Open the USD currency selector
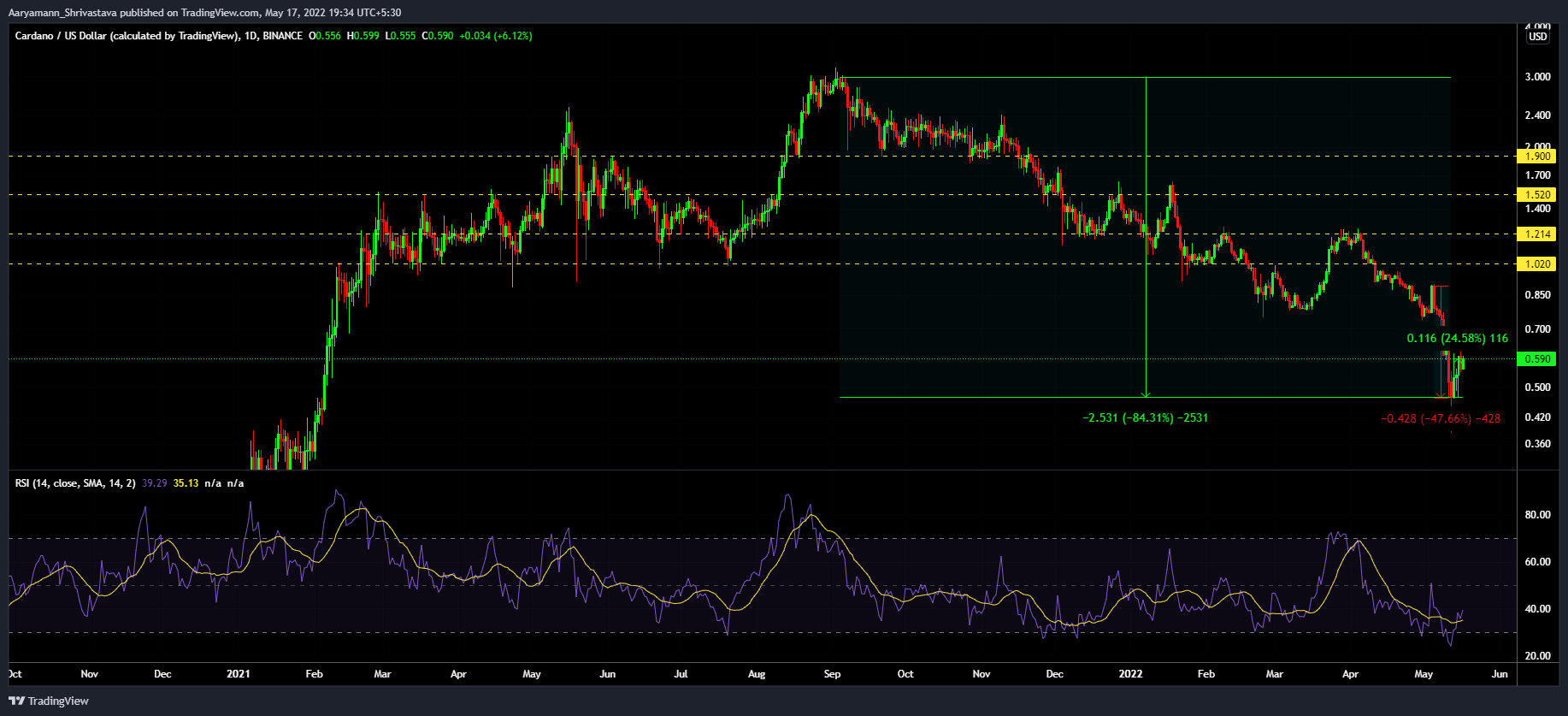The height and width of the screenshot is (716, 1568). [1537, 36]
